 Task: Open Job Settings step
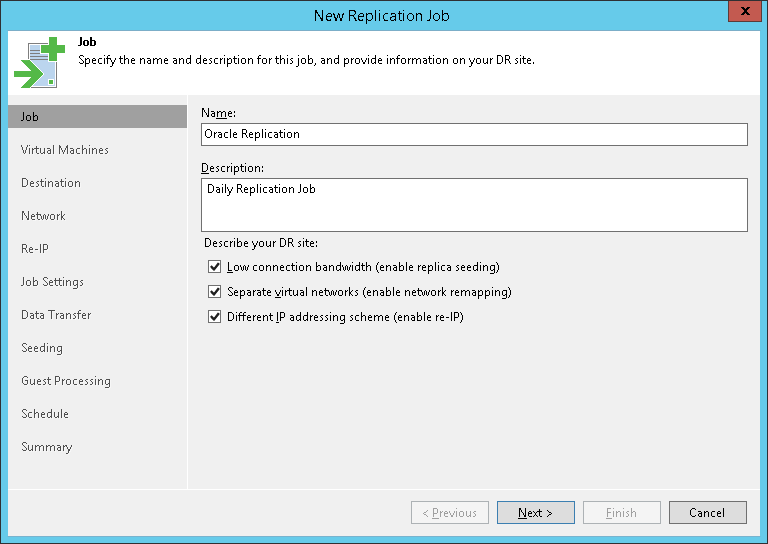(x=52, y=282)
